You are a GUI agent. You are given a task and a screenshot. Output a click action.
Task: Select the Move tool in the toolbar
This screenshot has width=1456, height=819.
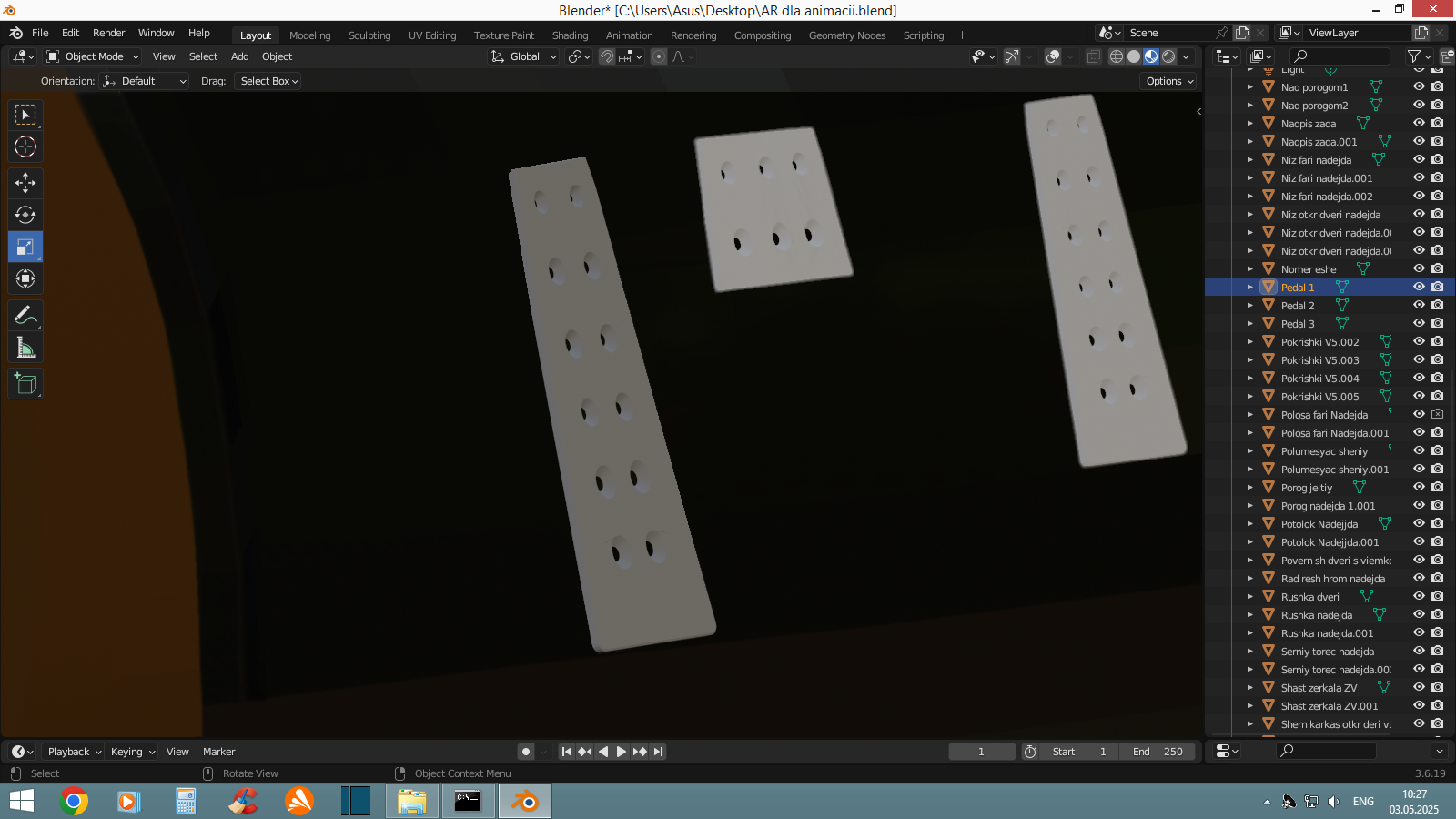point(25,183)
